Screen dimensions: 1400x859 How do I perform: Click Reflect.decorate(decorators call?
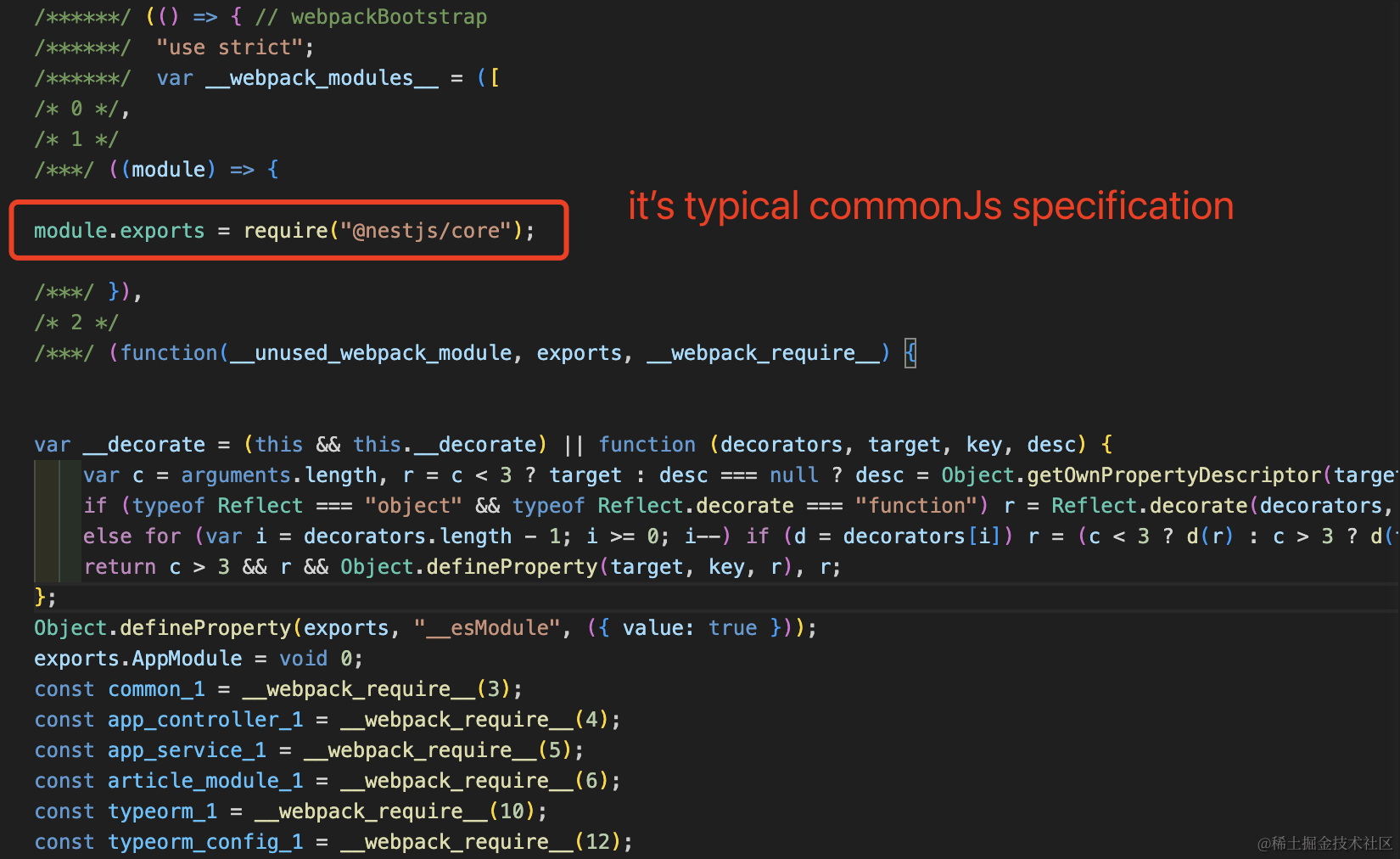coord(1218,506)
